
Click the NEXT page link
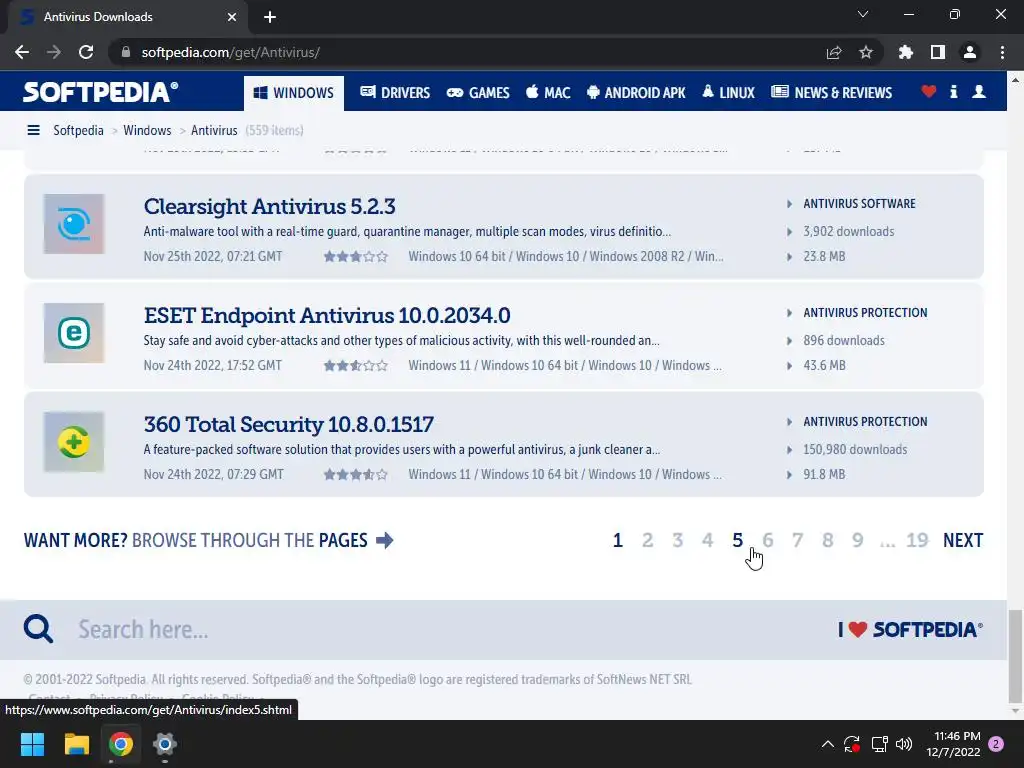tap(963, 540)
